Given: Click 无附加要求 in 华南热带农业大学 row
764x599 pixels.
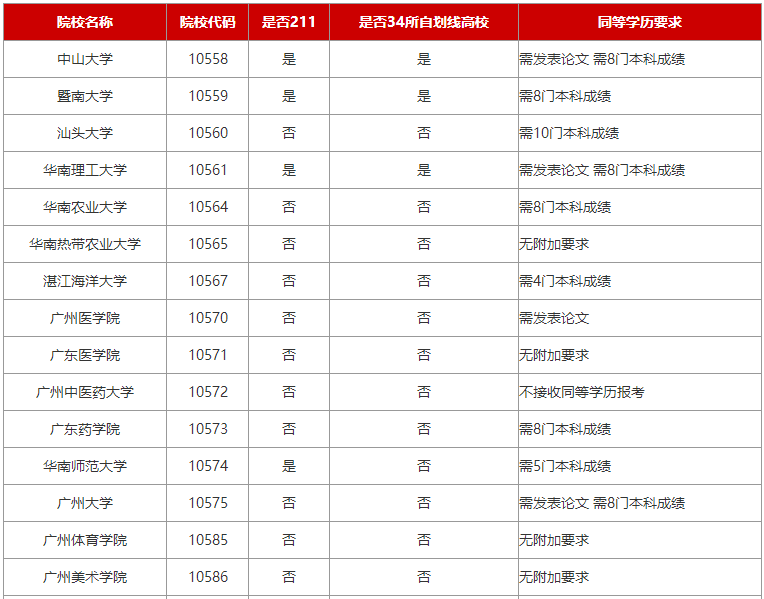Looking at the screenshot, I should pos(554,244).
